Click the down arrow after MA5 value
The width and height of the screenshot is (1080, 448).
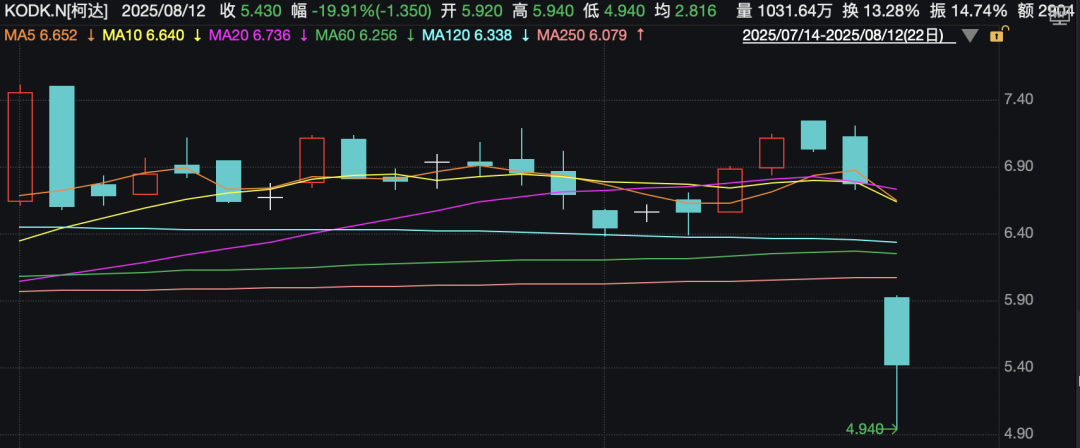tap(91, 36)
